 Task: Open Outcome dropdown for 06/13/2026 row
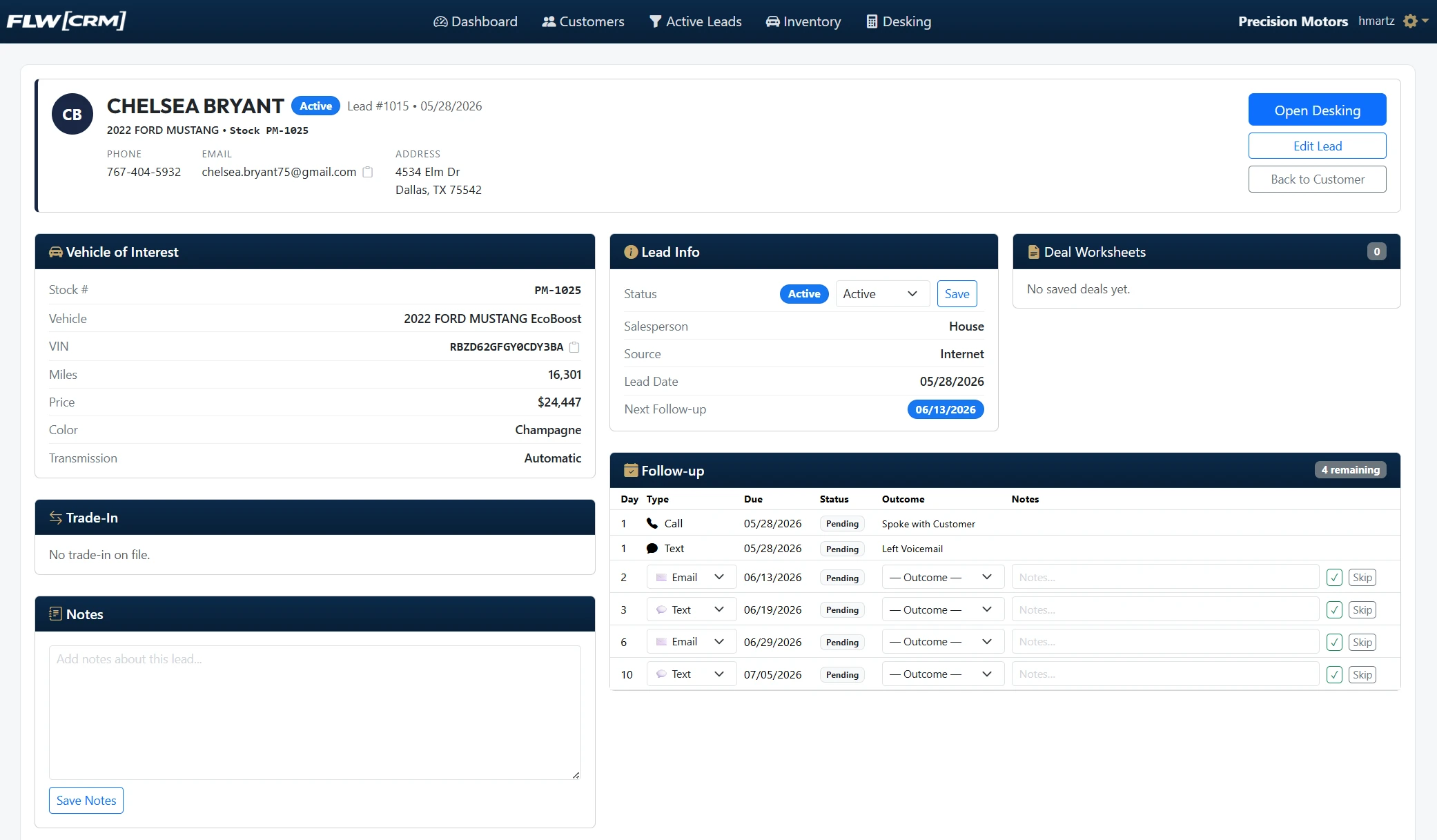coord(943,577)
